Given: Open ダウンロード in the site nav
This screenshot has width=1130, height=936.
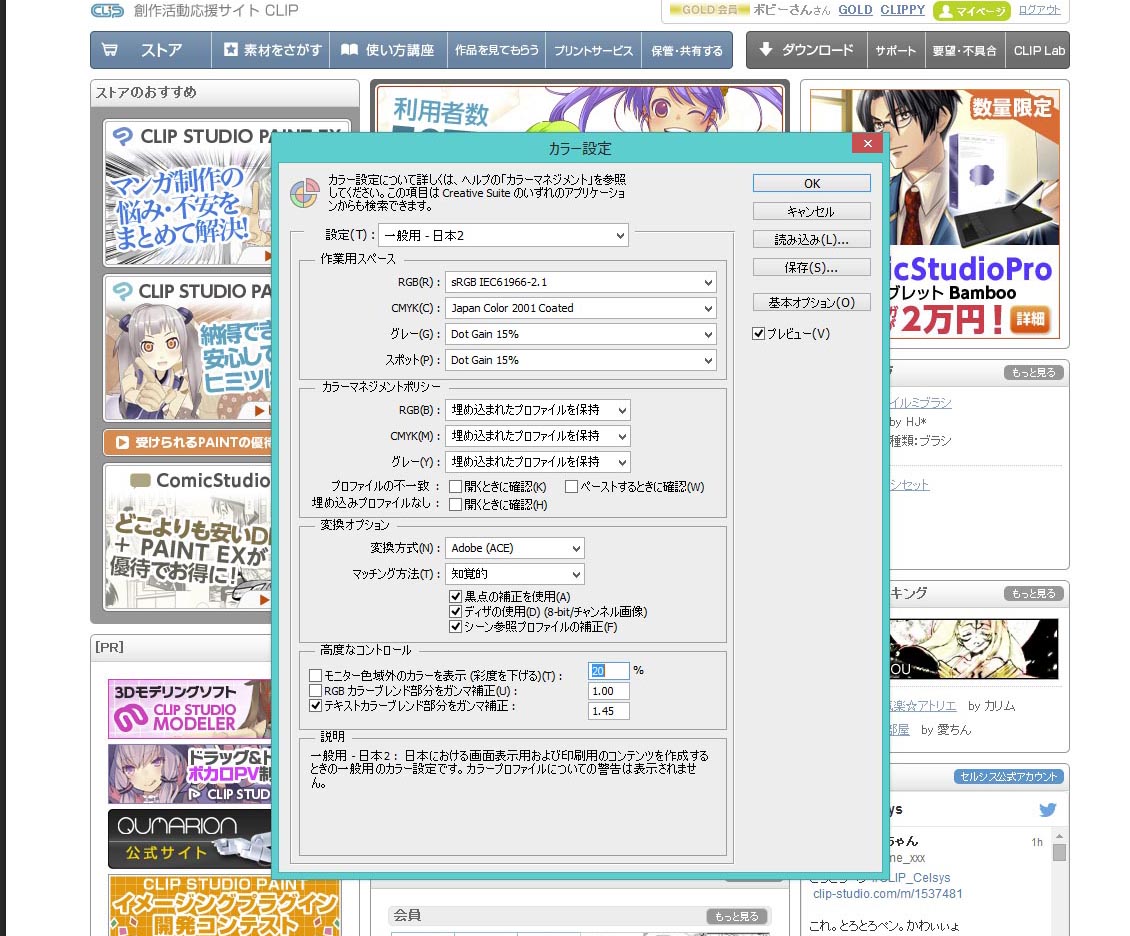Looking at the screenshot, I should (807, 50).
